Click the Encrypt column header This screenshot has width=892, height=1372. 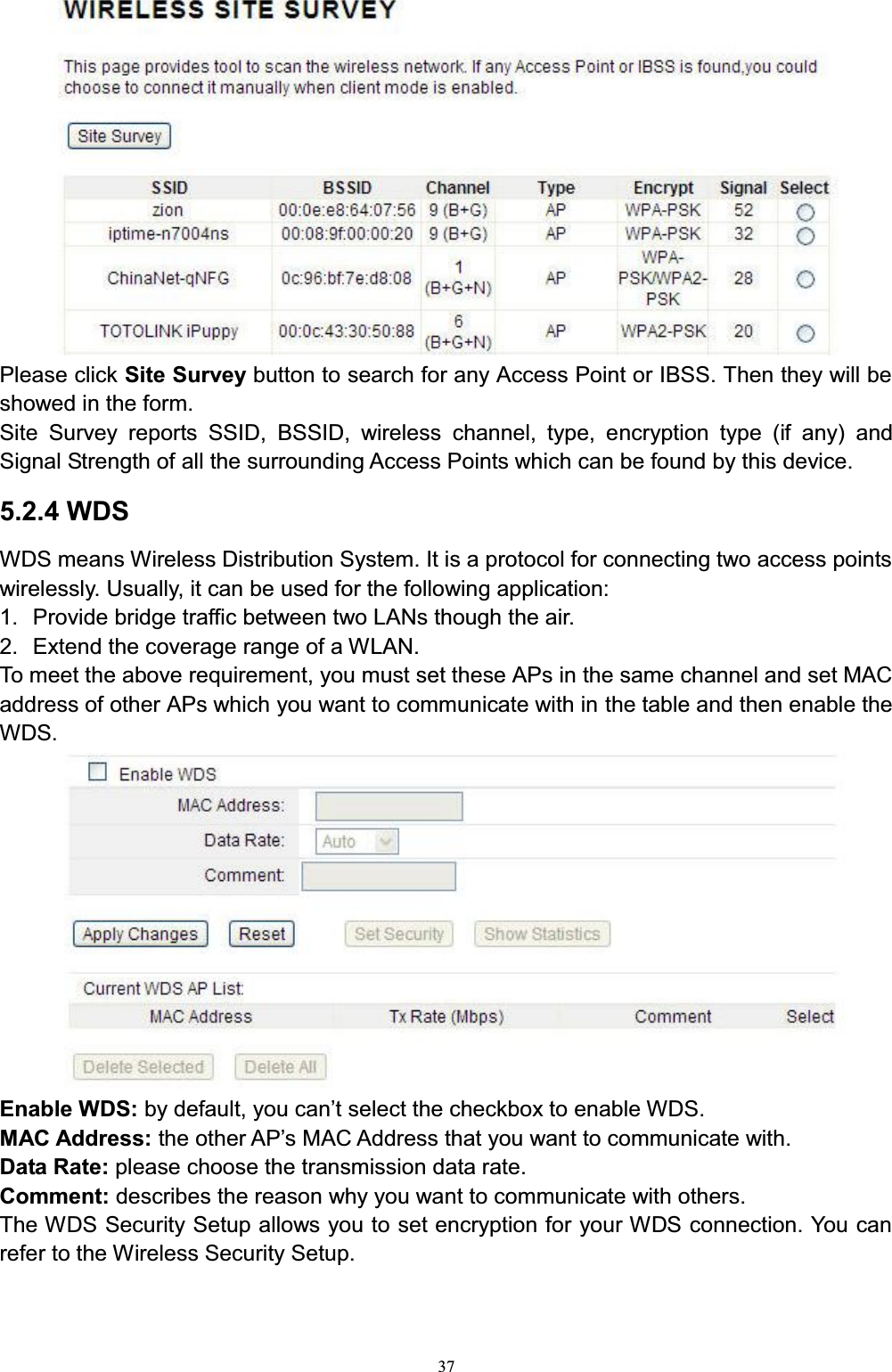[x=663, y=188]
